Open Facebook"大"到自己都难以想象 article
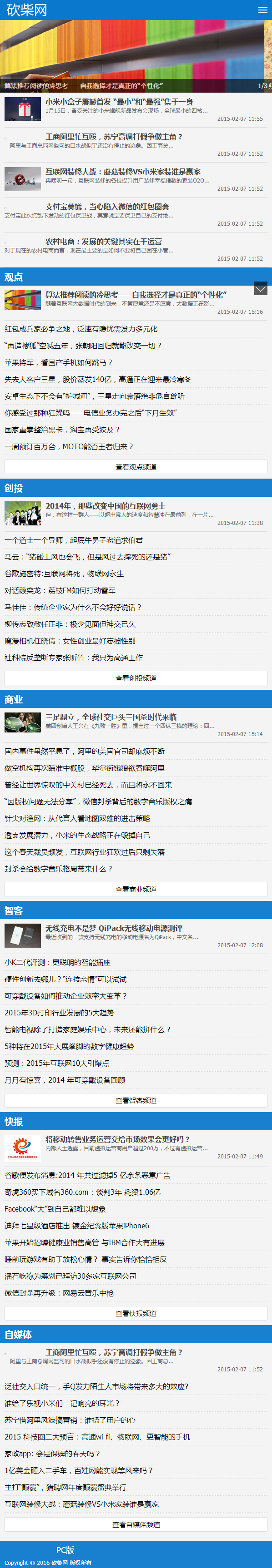Viewport: 272px width, 1568px height. (55, 1208)
